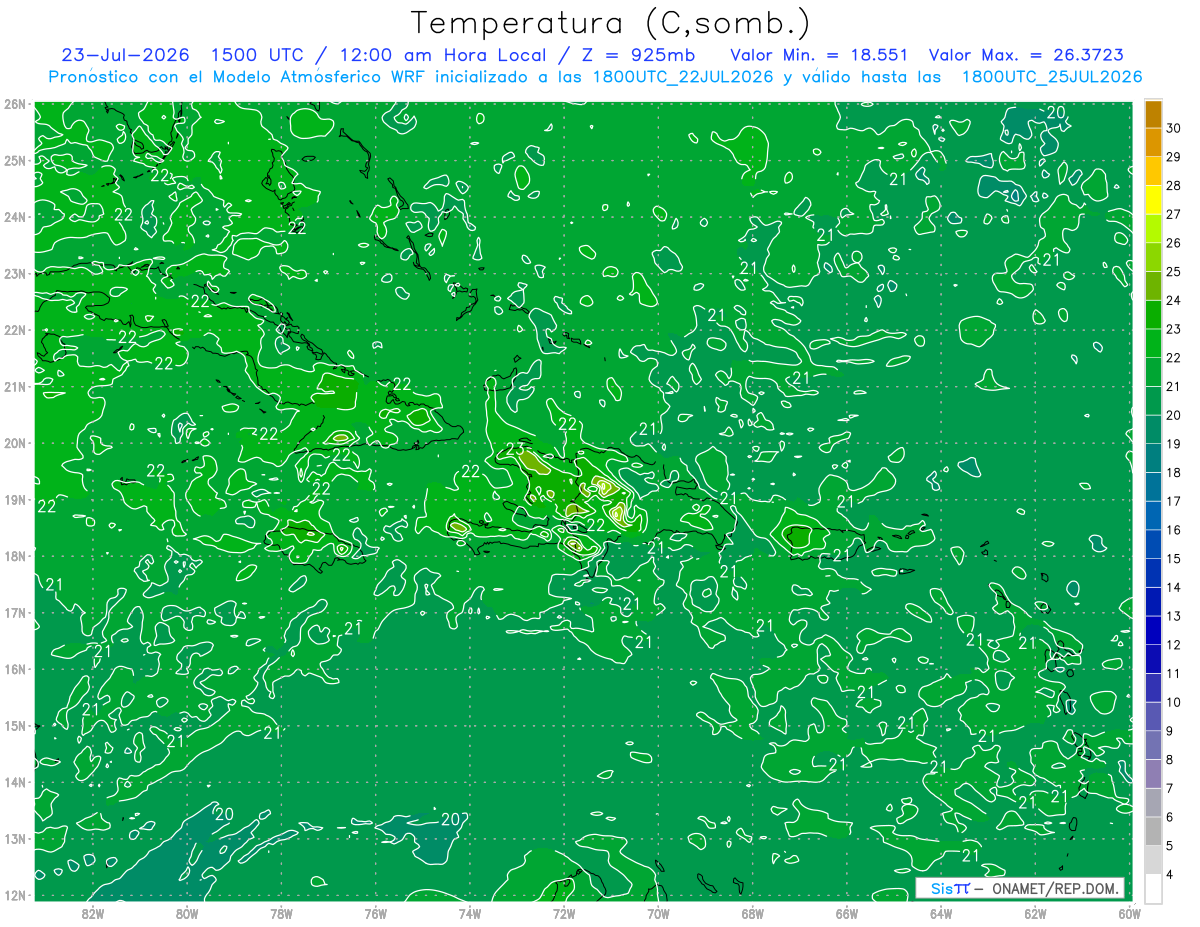Click the '23N' latitude axis label
The width and height of the screenshot is (1200, 927).
pyautogui.click(x=15, y=273)
